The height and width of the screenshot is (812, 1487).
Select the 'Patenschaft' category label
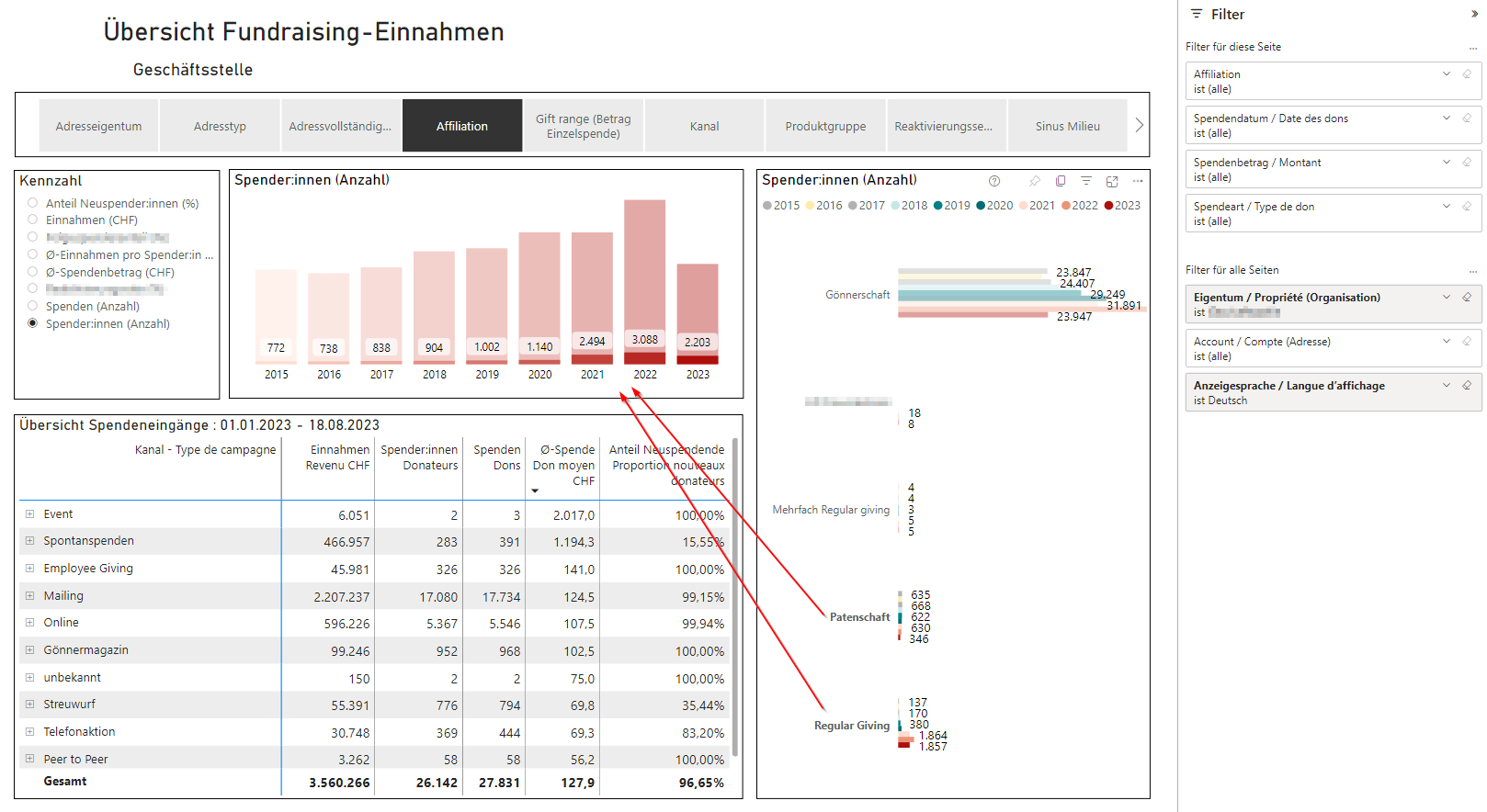[860, 617]
